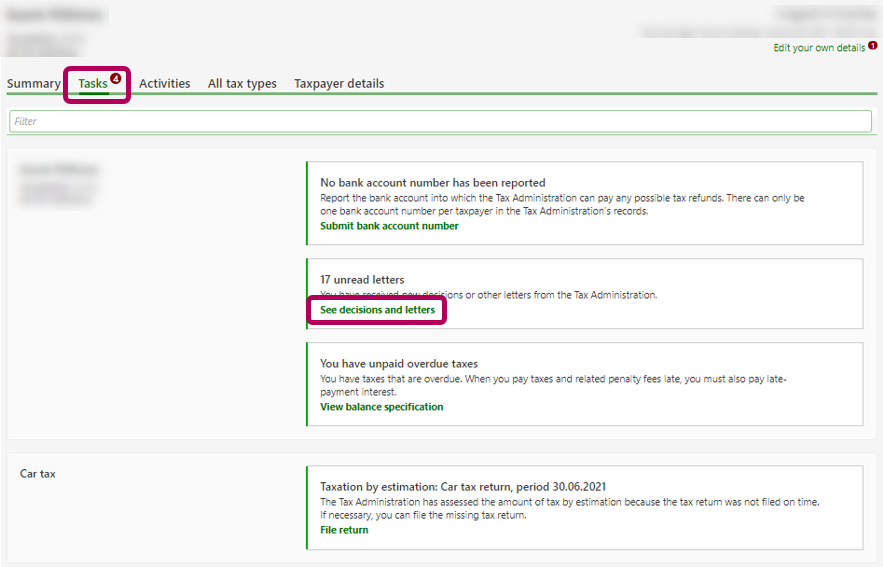The image size is (883, 567).
Task: Switch to the Activities tab
Action: [x=164, y=84]
